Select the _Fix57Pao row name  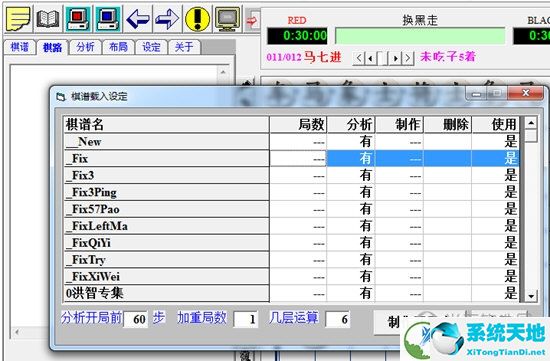tap(166, 209)
